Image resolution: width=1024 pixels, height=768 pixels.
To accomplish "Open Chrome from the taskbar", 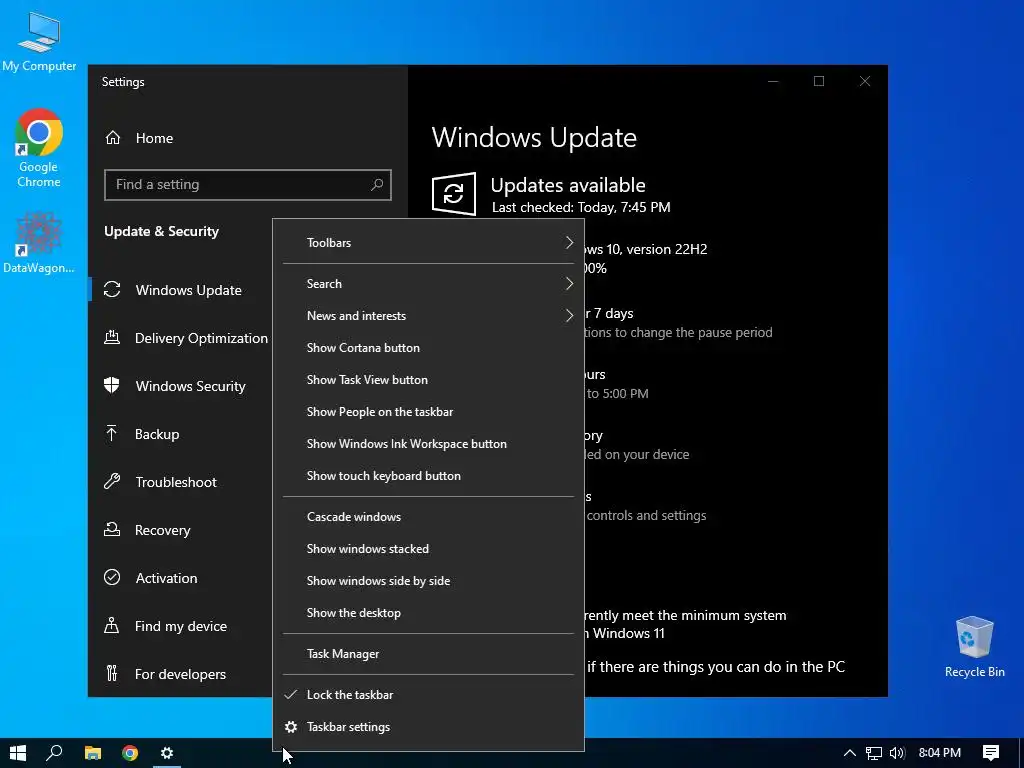I will point(130,753).
